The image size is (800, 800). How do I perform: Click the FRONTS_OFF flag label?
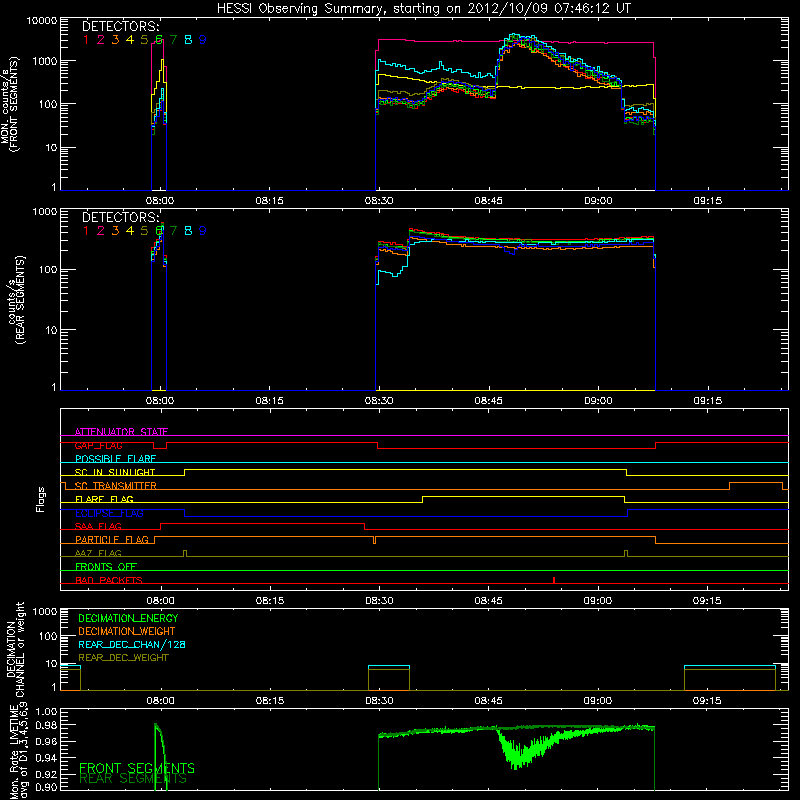[x=106, y=567]
